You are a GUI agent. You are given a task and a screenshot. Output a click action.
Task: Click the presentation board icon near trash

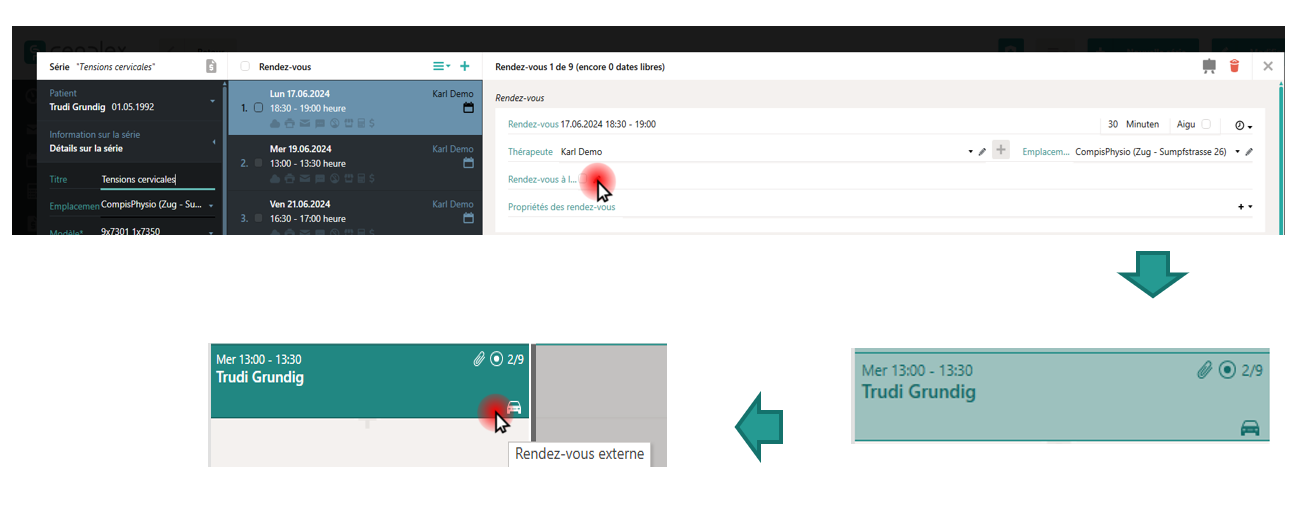pos(1209,66)
